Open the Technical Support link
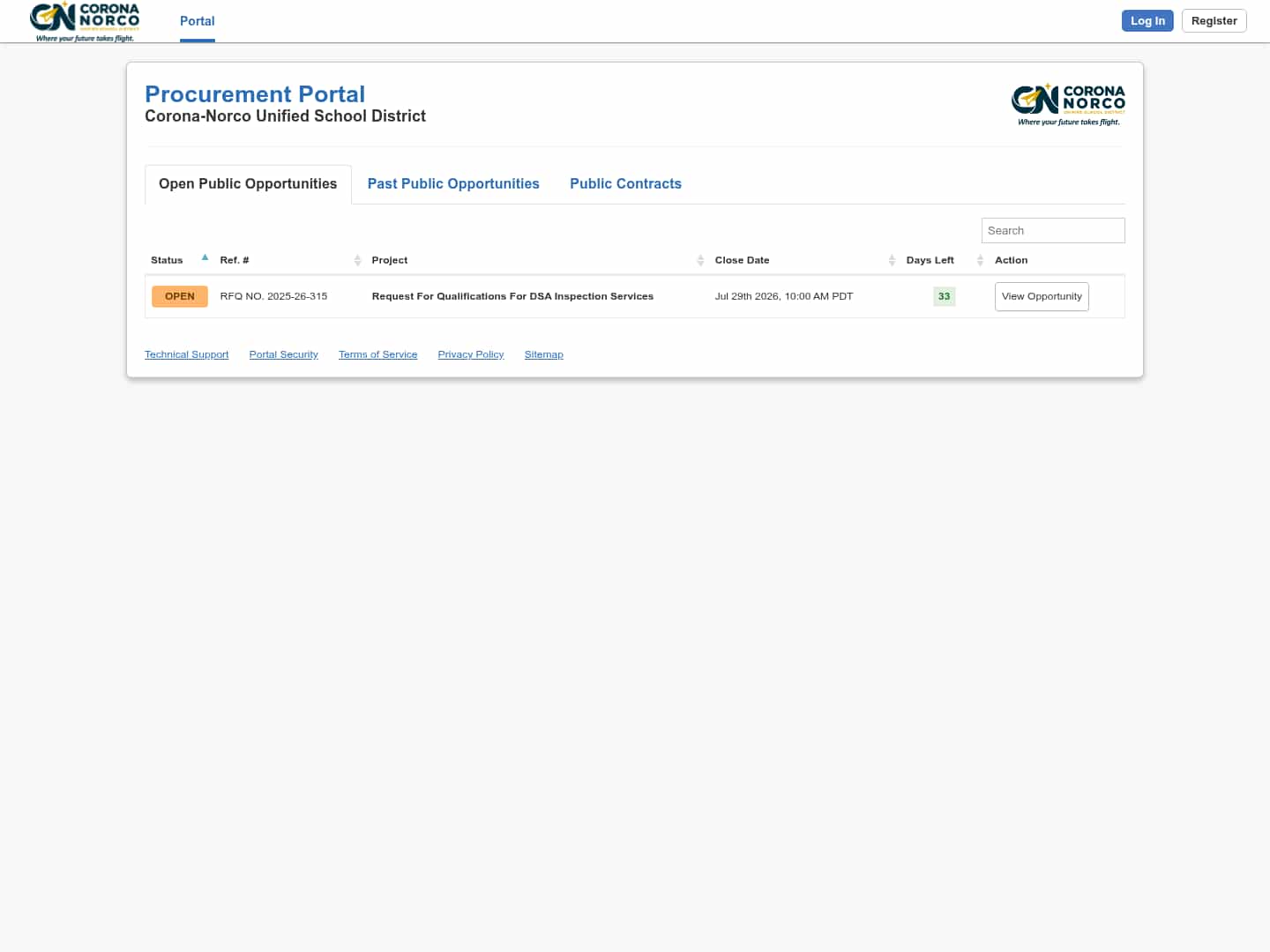This screenshot has width=1270, height=952. (x=186, y=354)
